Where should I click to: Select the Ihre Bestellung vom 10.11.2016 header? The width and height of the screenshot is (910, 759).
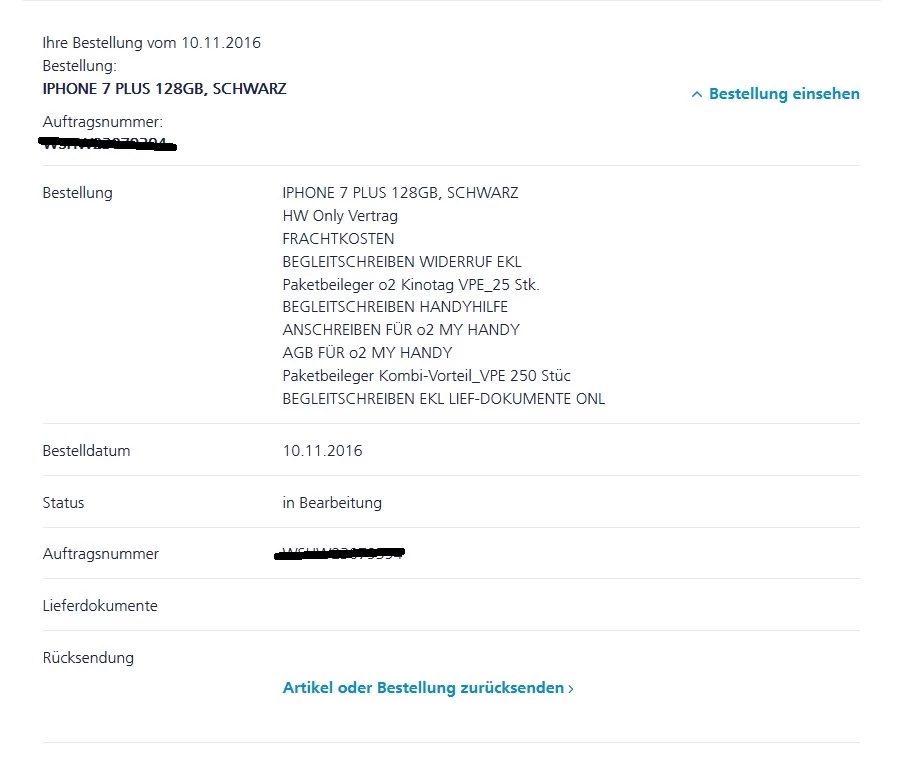pos(151,43)
